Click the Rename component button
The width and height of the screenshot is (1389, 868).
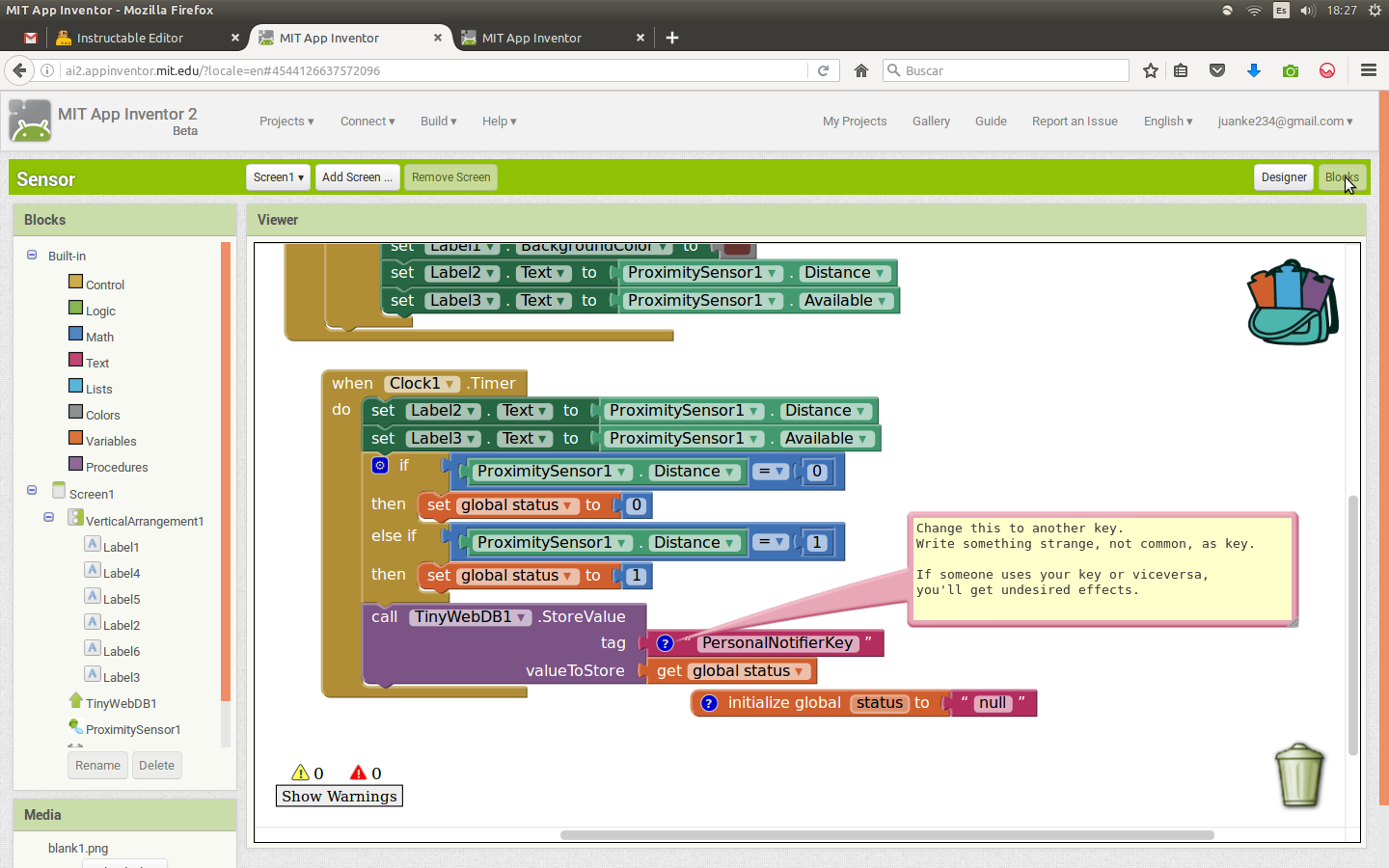[97, 766]
